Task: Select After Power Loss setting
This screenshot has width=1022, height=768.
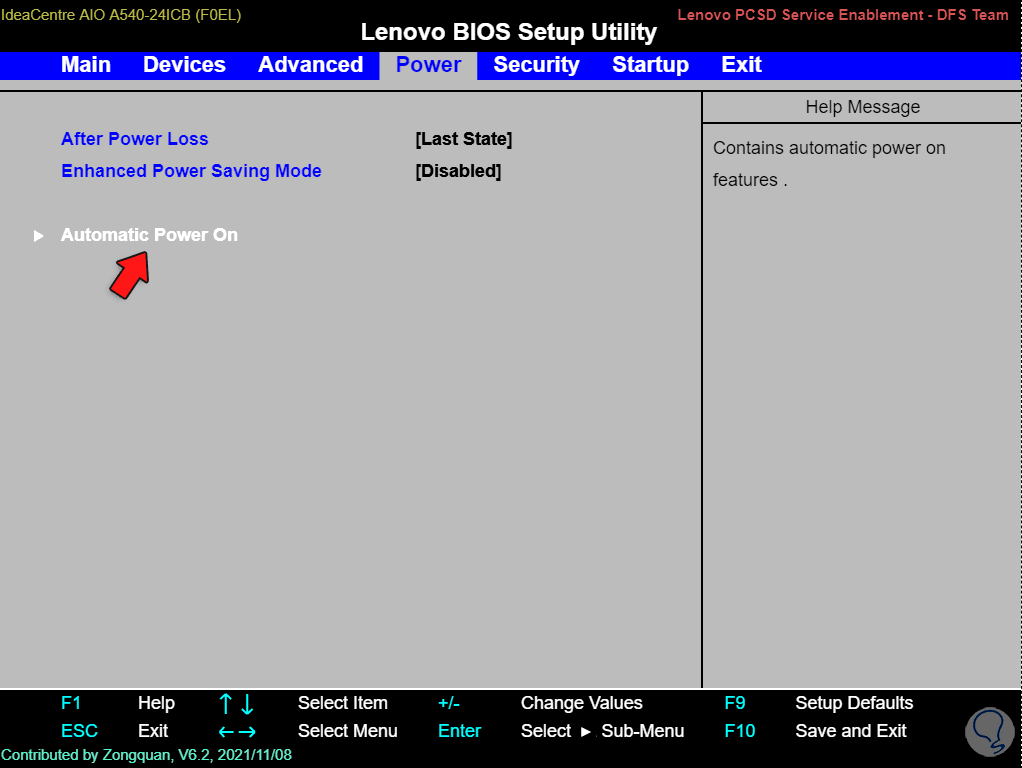Action: click(134, 139)
